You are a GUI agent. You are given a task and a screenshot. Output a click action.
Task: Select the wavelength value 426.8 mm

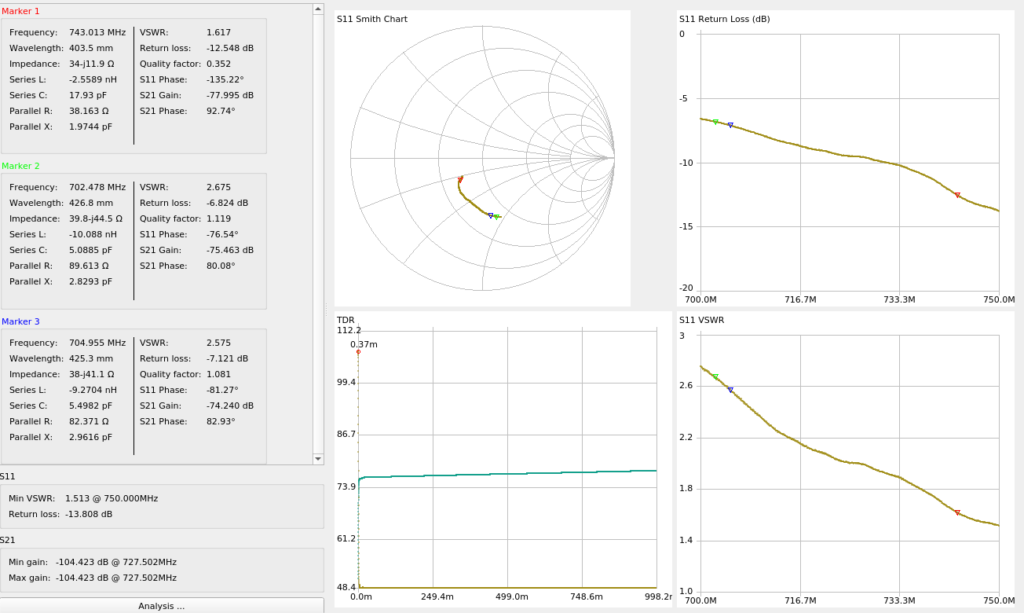point(91,203)
